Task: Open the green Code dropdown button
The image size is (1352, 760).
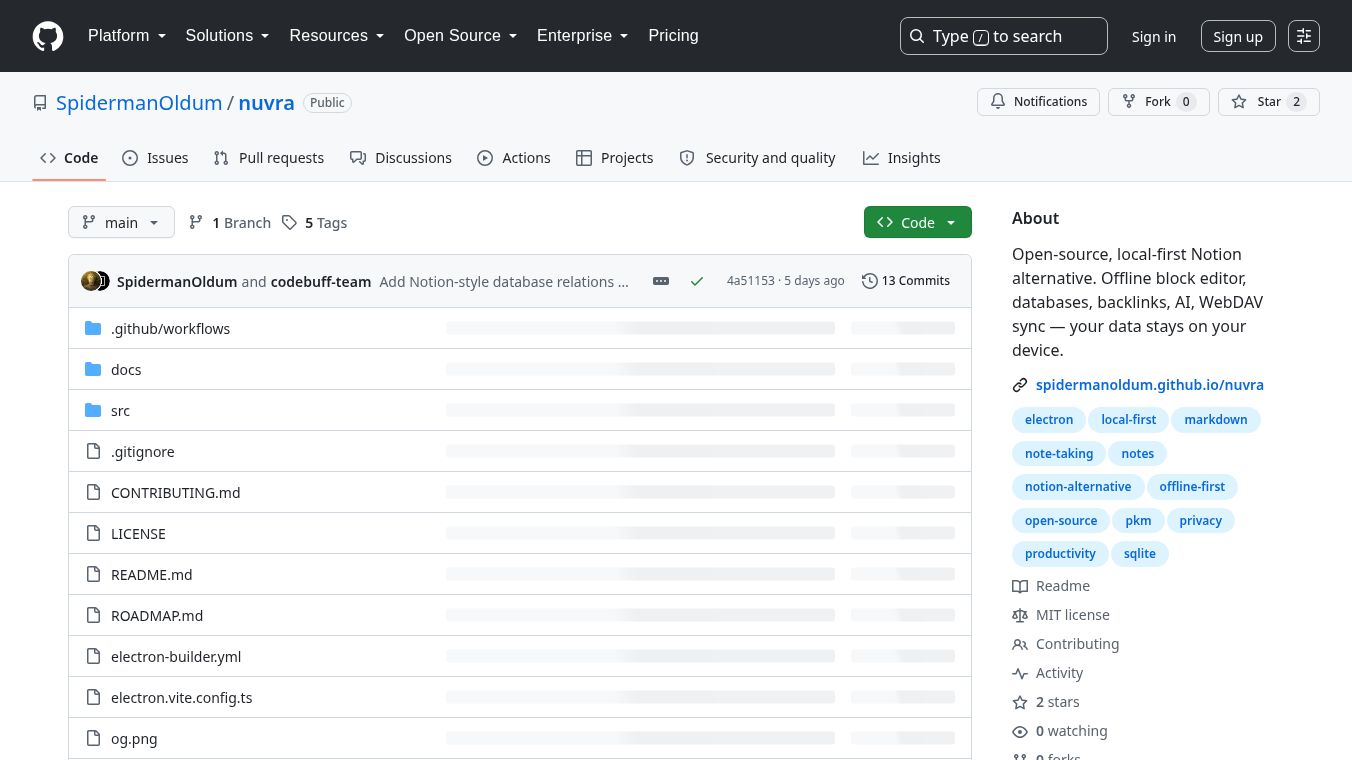Action: (917, 222)
